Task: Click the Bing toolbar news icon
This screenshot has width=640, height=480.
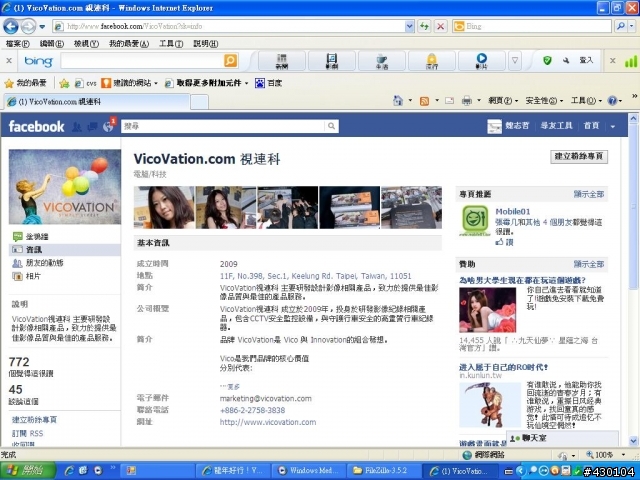Action: [x=282, y=61]
